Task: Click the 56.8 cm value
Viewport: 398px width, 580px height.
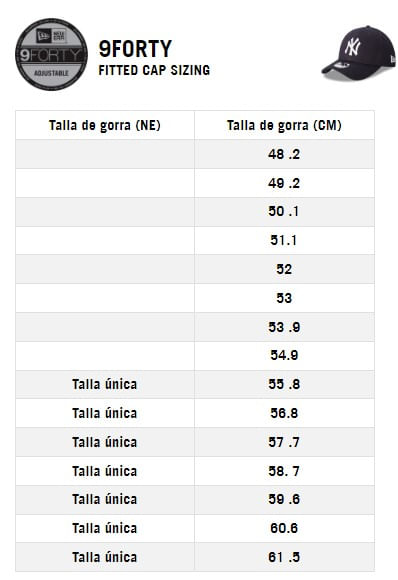Action: 284,413
